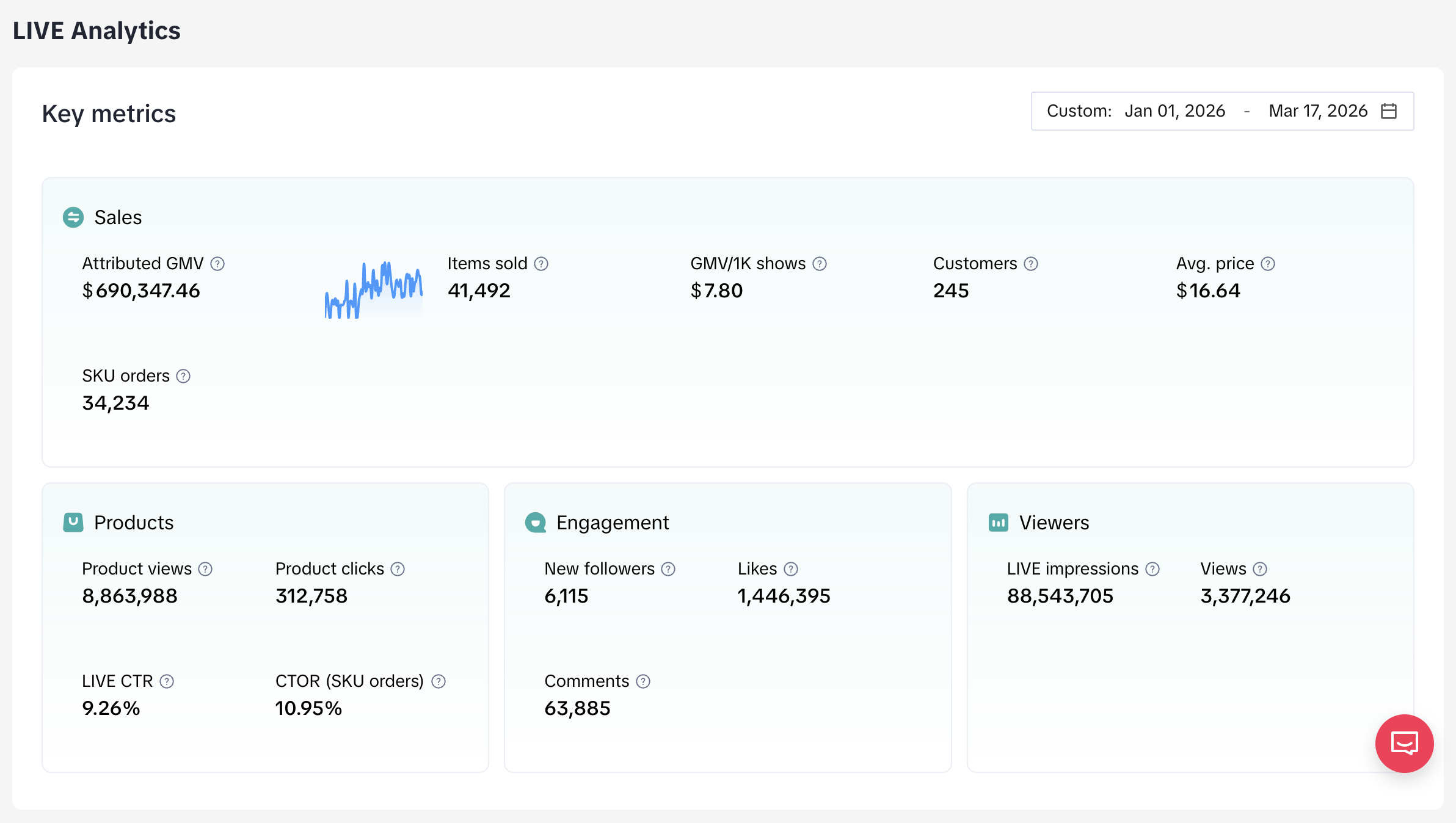Click the help icon next to Attributed GMV
The width and height of the screenshot is (1456, 823).
coord(217,264)
